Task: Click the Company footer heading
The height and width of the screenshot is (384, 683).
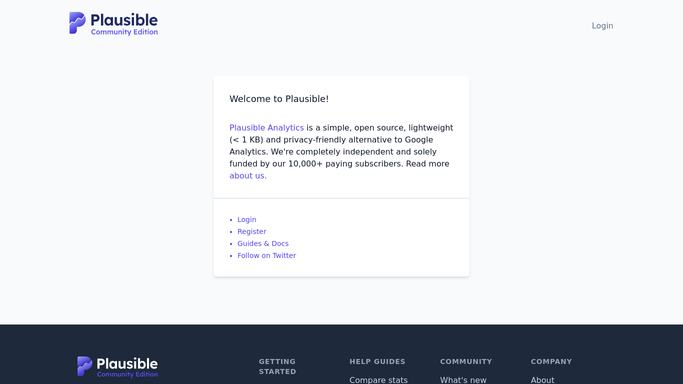Action: coord(551,361)
